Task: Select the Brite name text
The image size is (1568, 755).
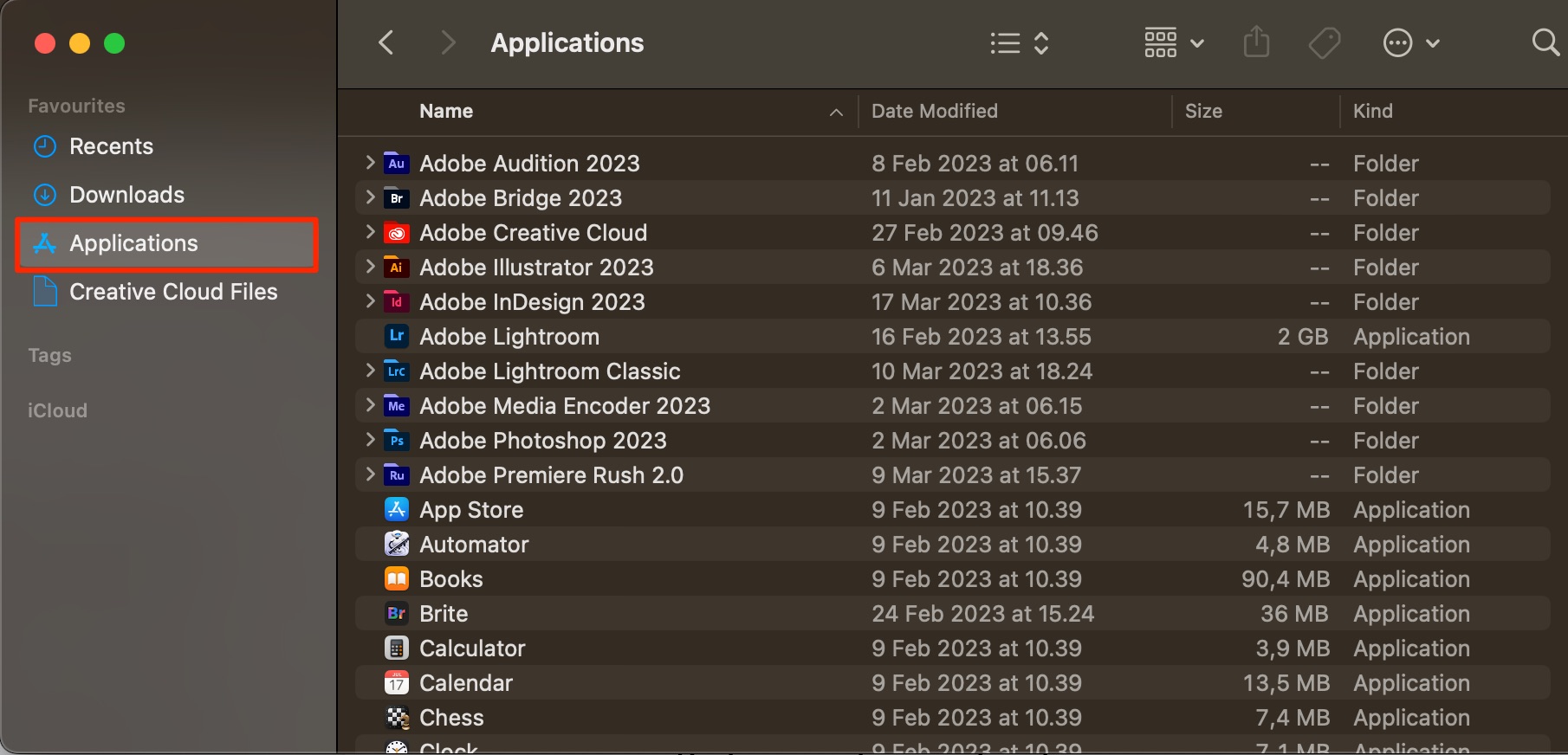Action: tap(444, 614)
